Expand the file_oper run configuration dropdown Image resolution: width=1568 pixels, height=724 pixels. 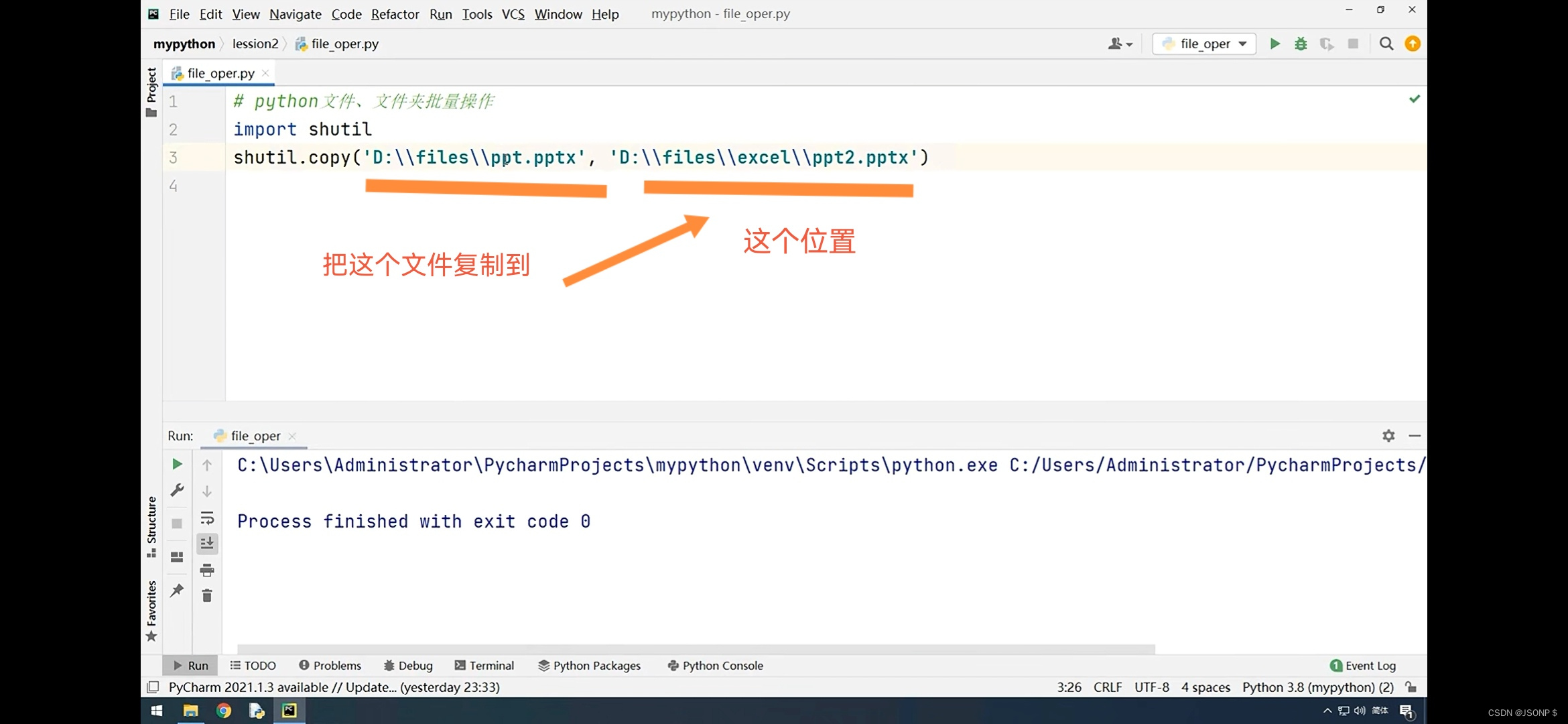pos(1243,43)
